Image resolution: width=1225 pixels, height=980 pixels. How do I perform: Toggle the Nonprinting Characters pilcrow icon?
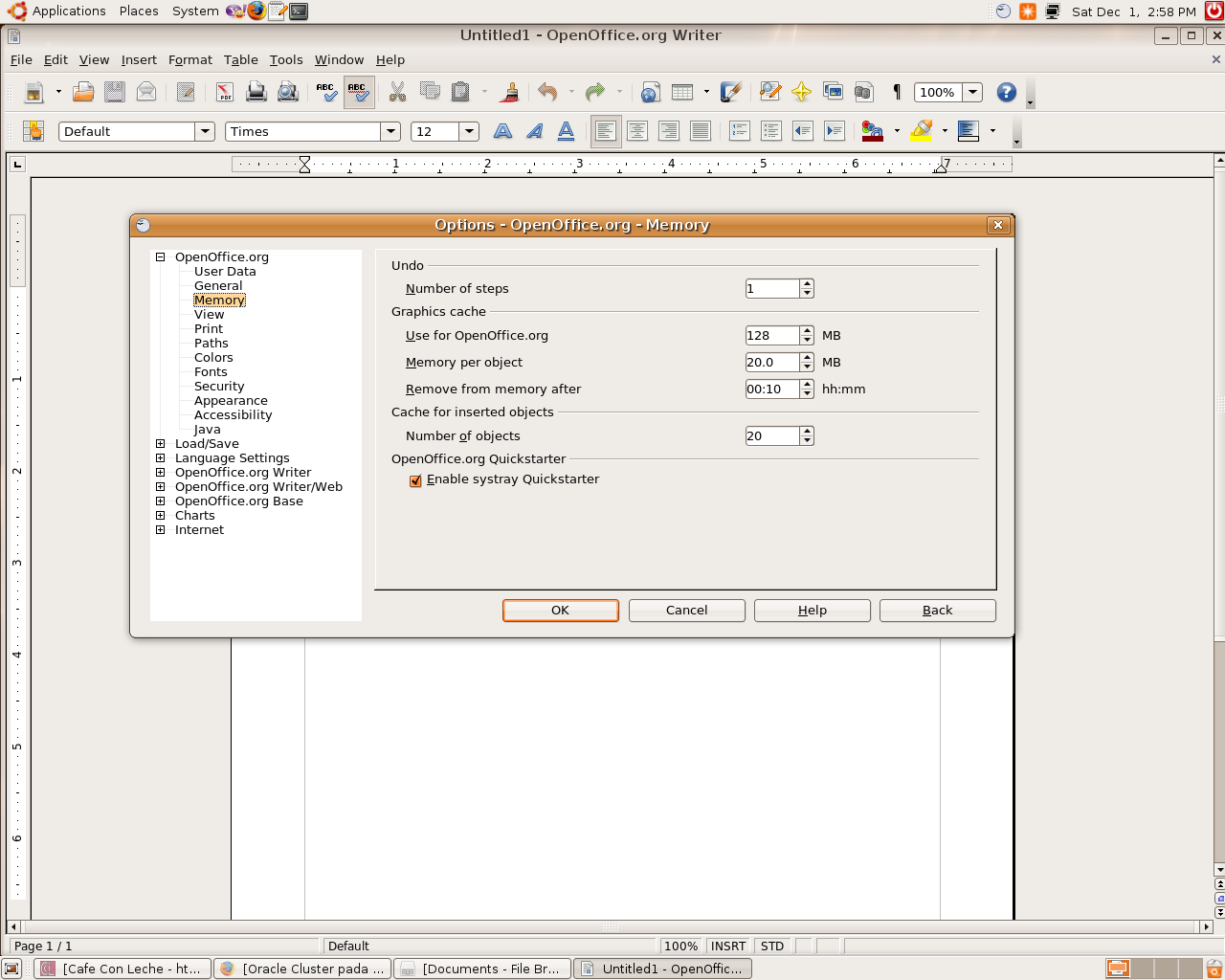(x=897, y=92)
